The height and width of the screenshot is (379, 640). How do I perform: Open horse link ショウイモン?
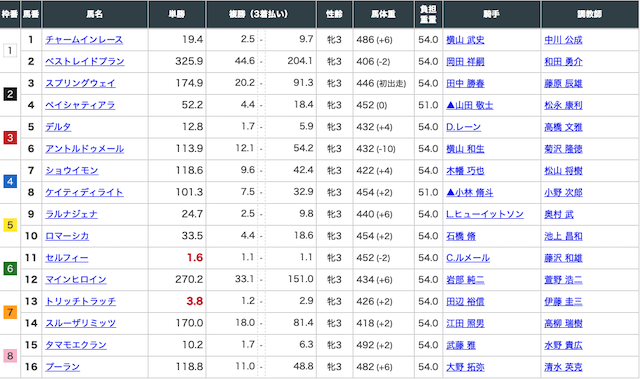pos(72,171)
